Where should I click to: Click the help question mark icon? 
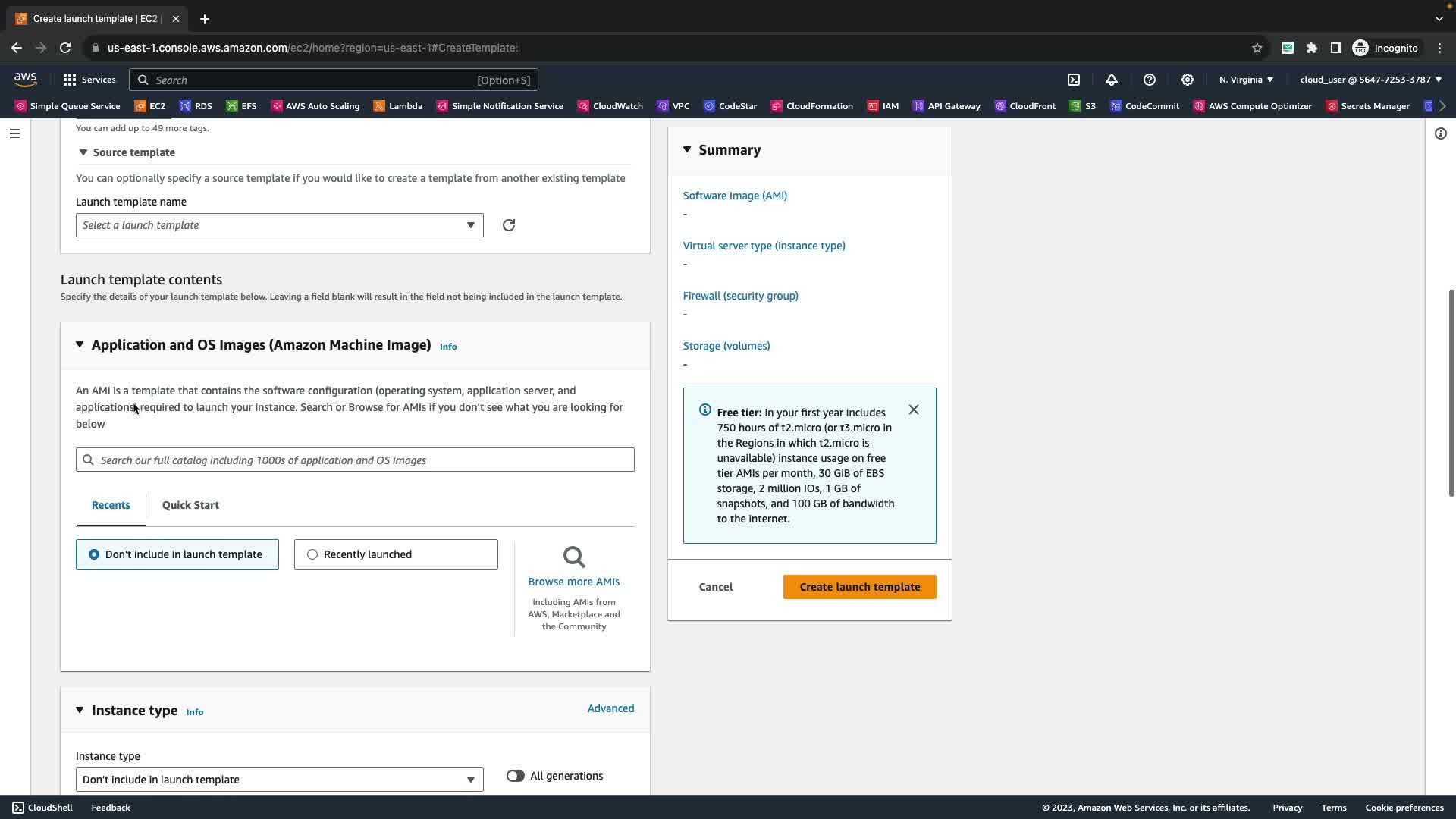[x=1150, y=80]
